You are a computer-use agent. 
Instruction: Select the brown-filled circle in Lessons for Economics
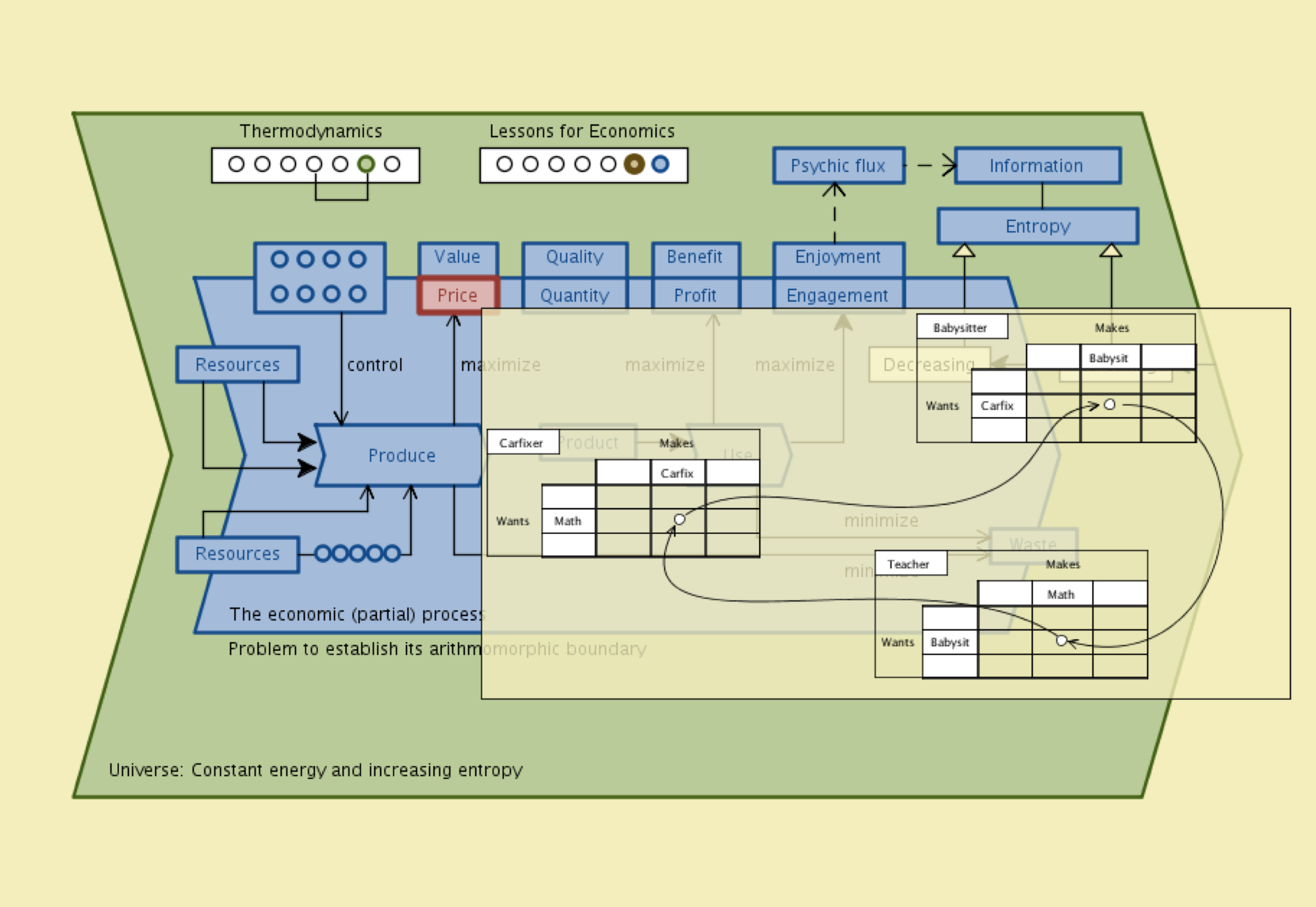pos(634,164)
